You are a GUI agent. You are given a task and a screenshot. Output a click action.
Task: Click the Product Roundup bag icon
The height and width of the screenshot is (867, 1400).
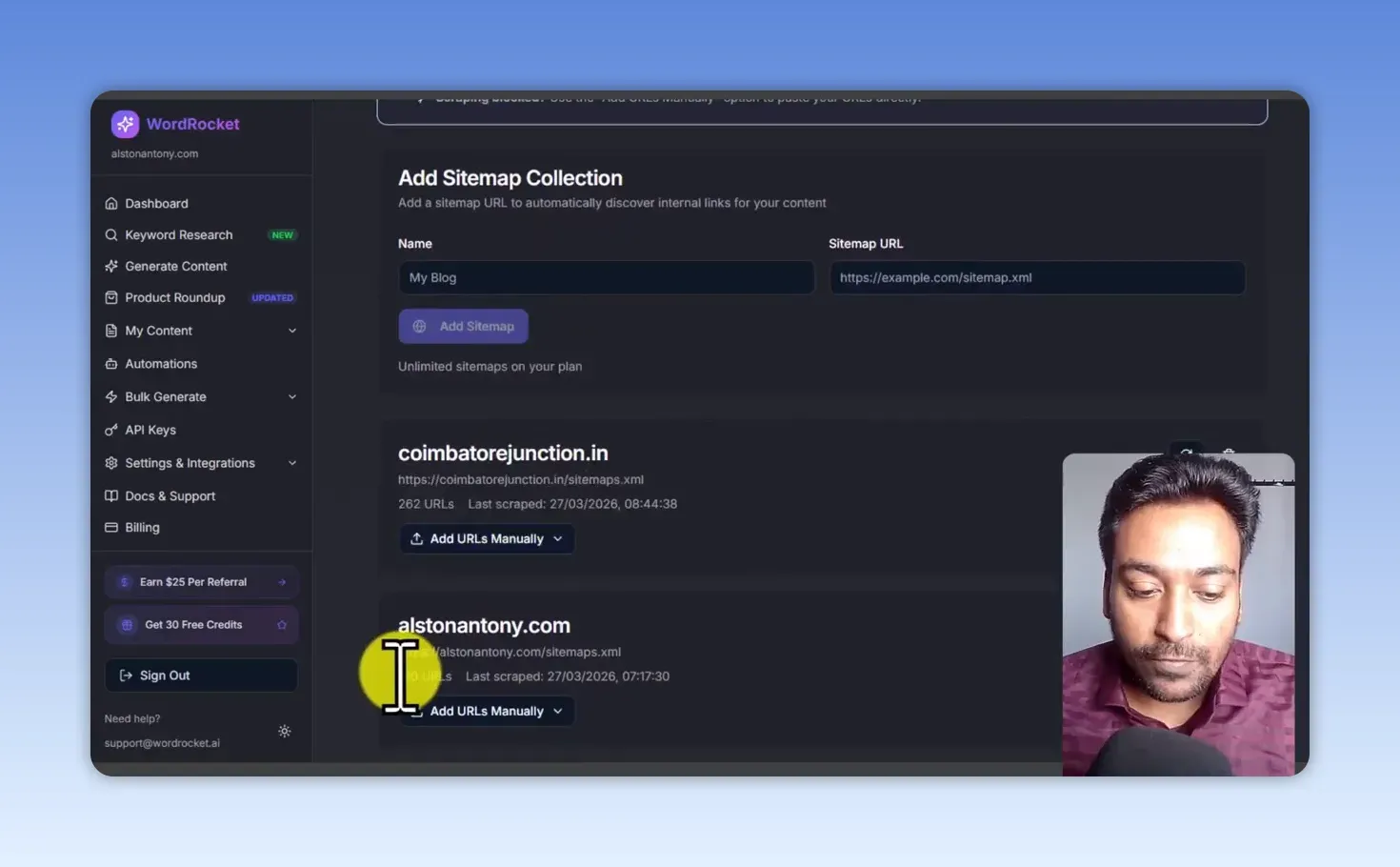[x=111, y=297]
